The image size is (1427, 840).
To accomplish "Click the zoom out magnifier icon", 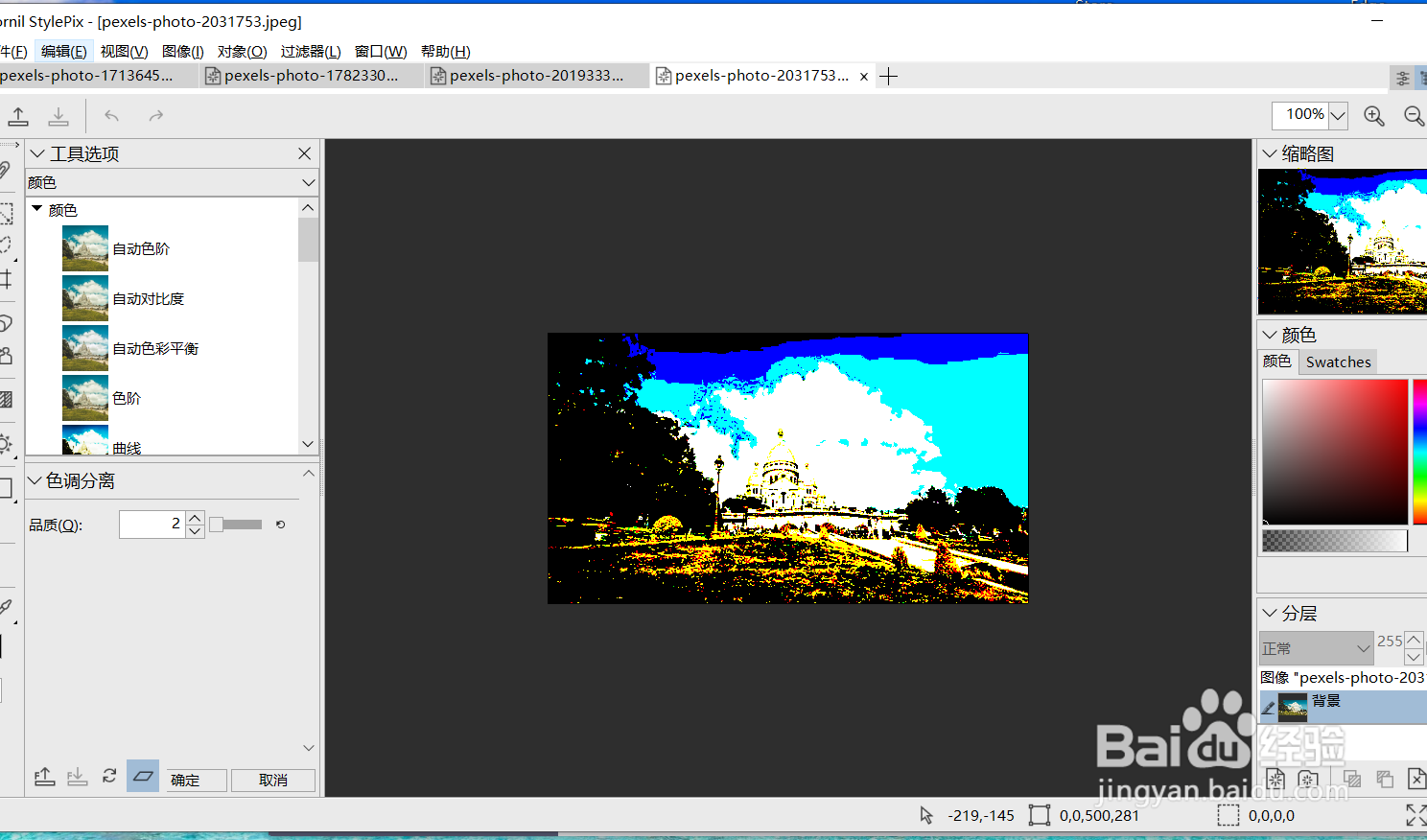I will (1415, 116).
